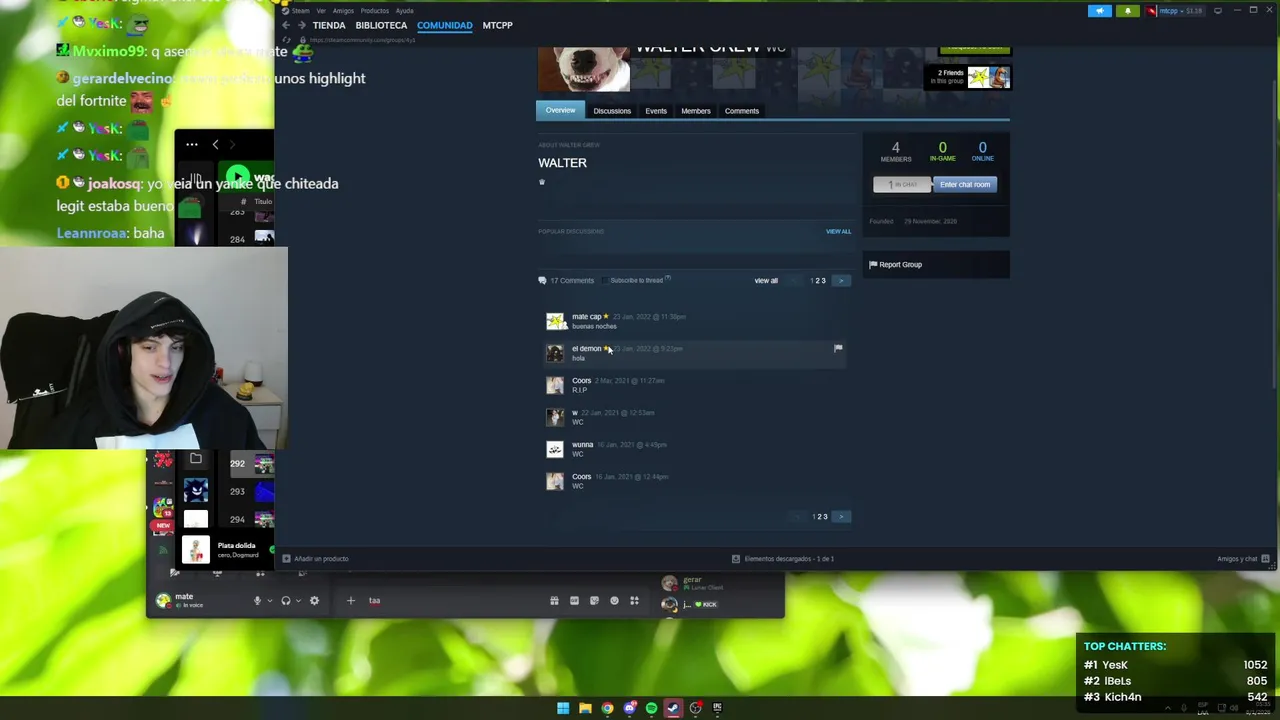The height and width of the screenshot is (720, 1280).
Task: Open the BIBLIOTECA section in Steam
Action: pyautogui.click(x=381, y=25)
